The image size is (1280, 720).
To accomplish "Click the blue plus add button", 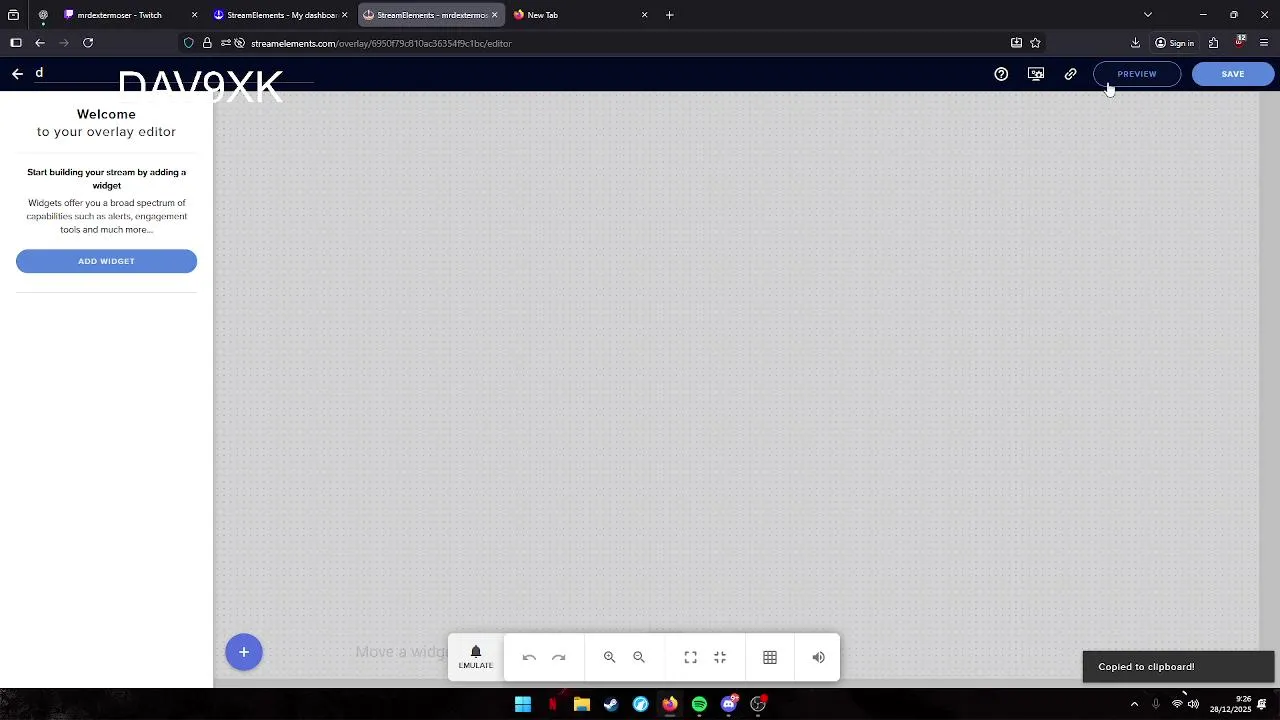I will click(243, 652).
